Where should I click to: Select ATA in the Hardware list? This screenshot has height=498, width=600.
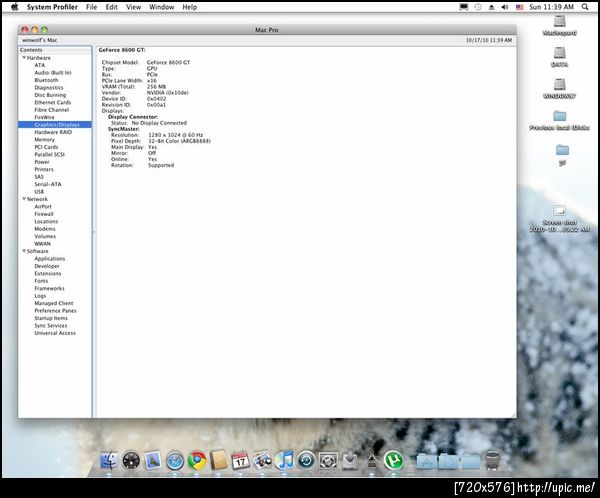tap(39, 65)
